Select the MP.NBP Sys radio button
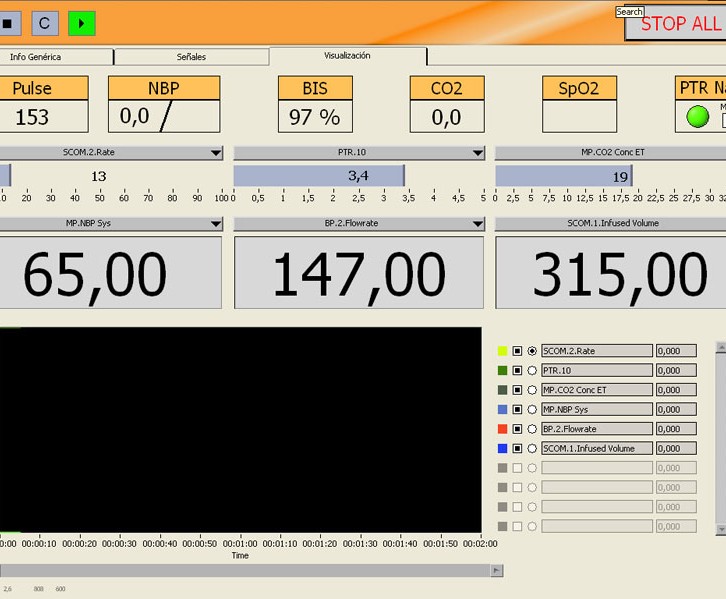 [x=532, y=409]
